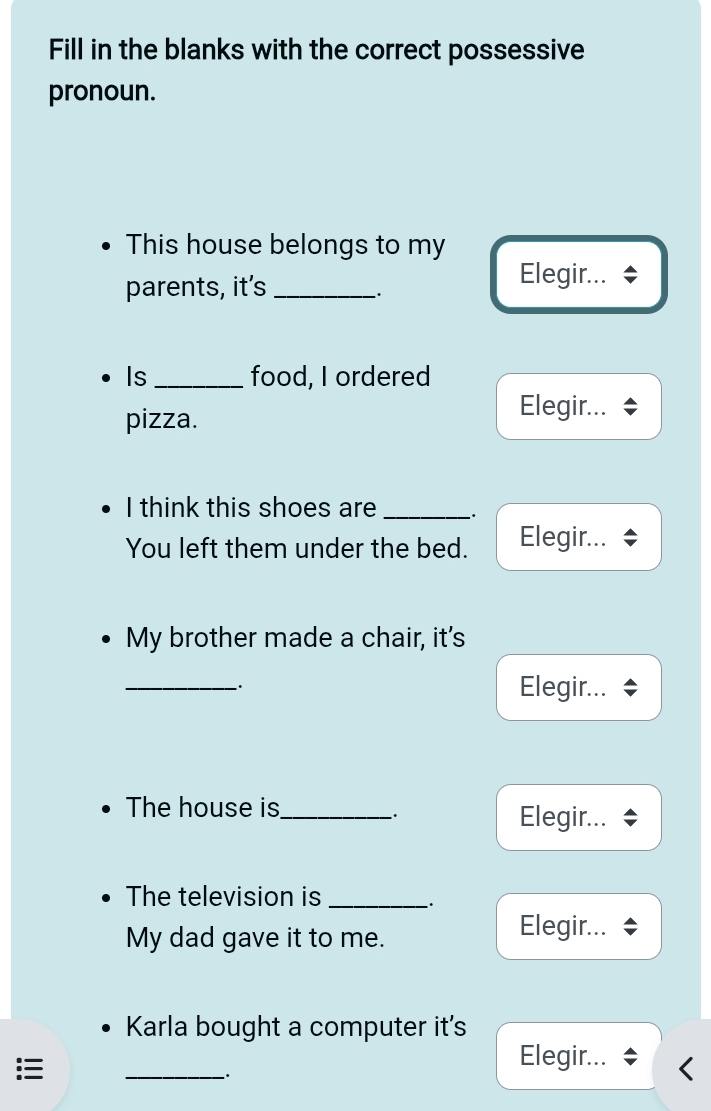Open the dropdown next to 'The house is'
The image size is (711, 1111).
(x=578, y=817)
